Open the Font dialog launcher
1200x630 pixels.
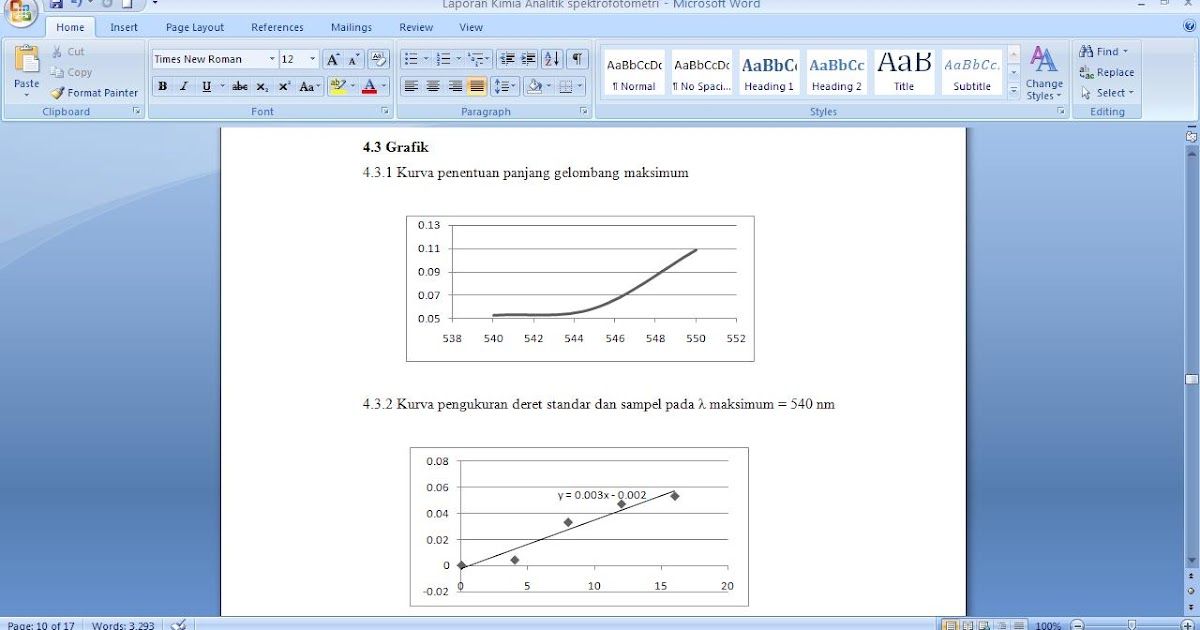(384, 112)
